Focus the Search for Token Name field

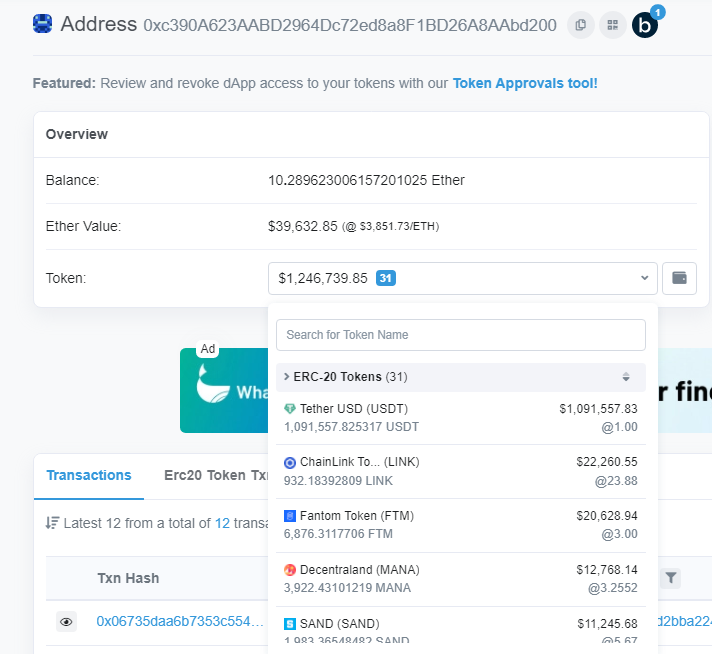[460, 335]
